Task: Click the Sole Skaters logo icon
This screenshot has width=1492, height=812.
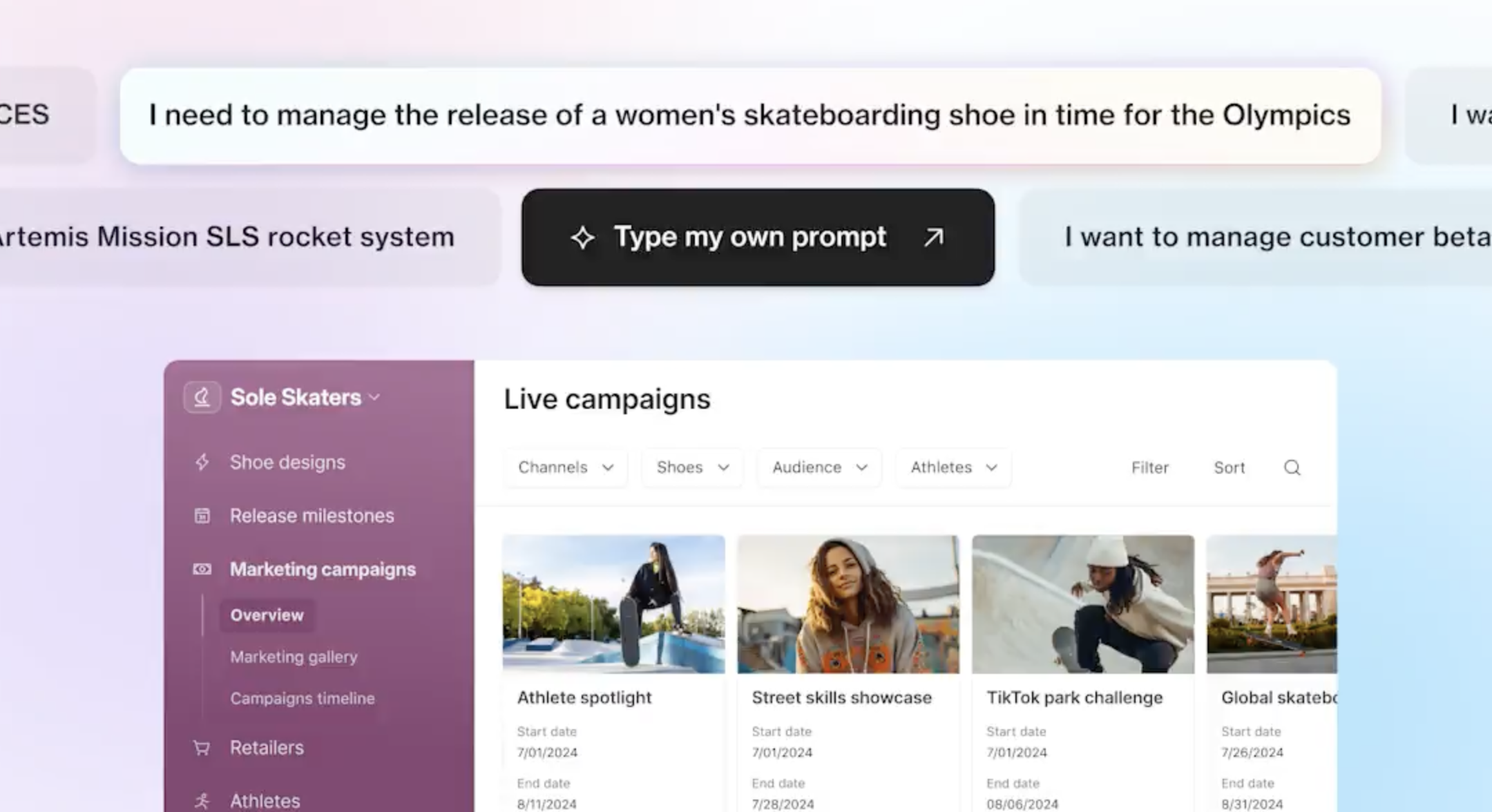Action: [202, 398]
